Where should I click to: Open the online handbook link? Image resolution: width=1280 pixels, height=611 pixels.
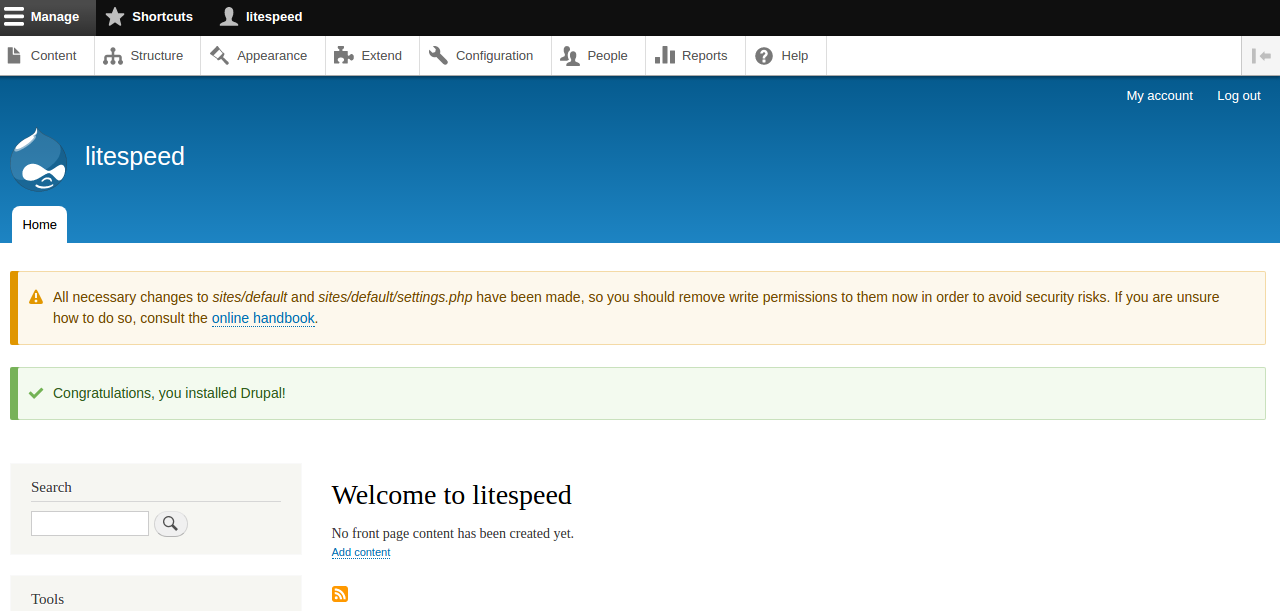[263, 318]
